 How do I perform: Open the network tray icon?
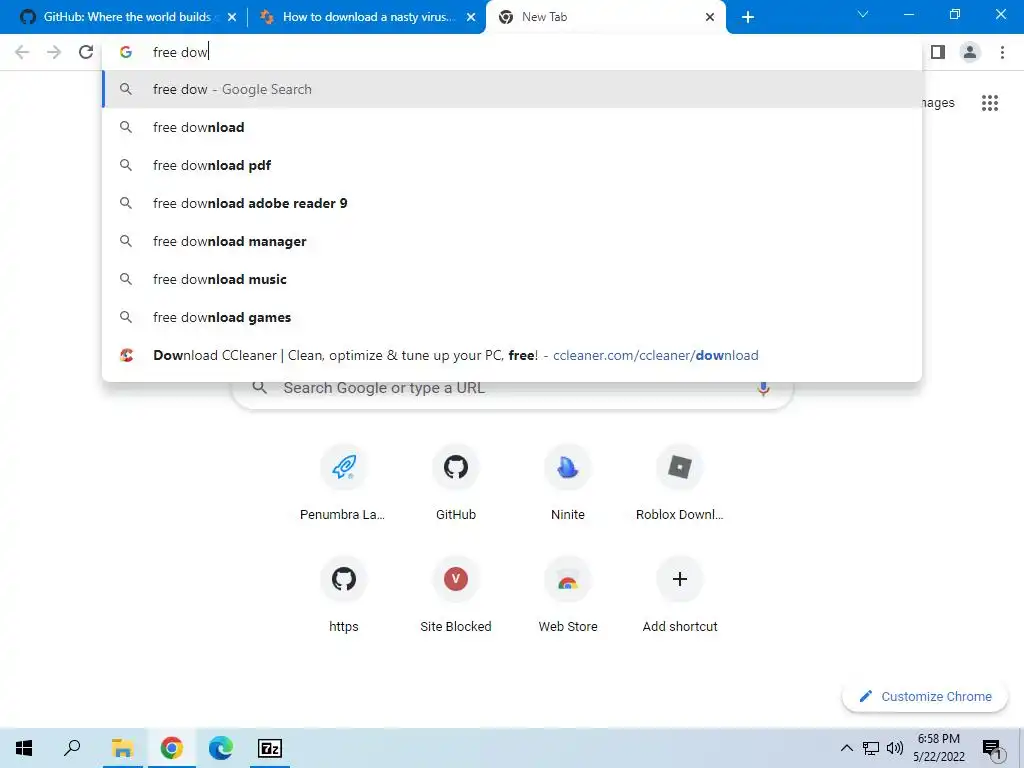(871, 748)
